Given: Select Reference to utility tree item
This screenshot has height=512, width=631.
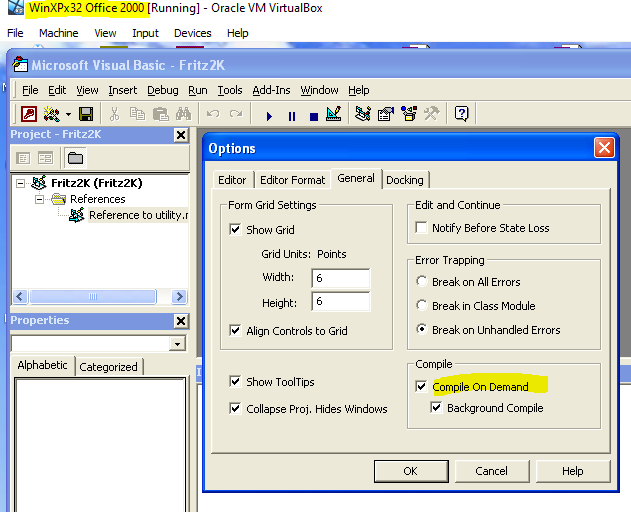Looking at the screenshot, I should (139, 215).
